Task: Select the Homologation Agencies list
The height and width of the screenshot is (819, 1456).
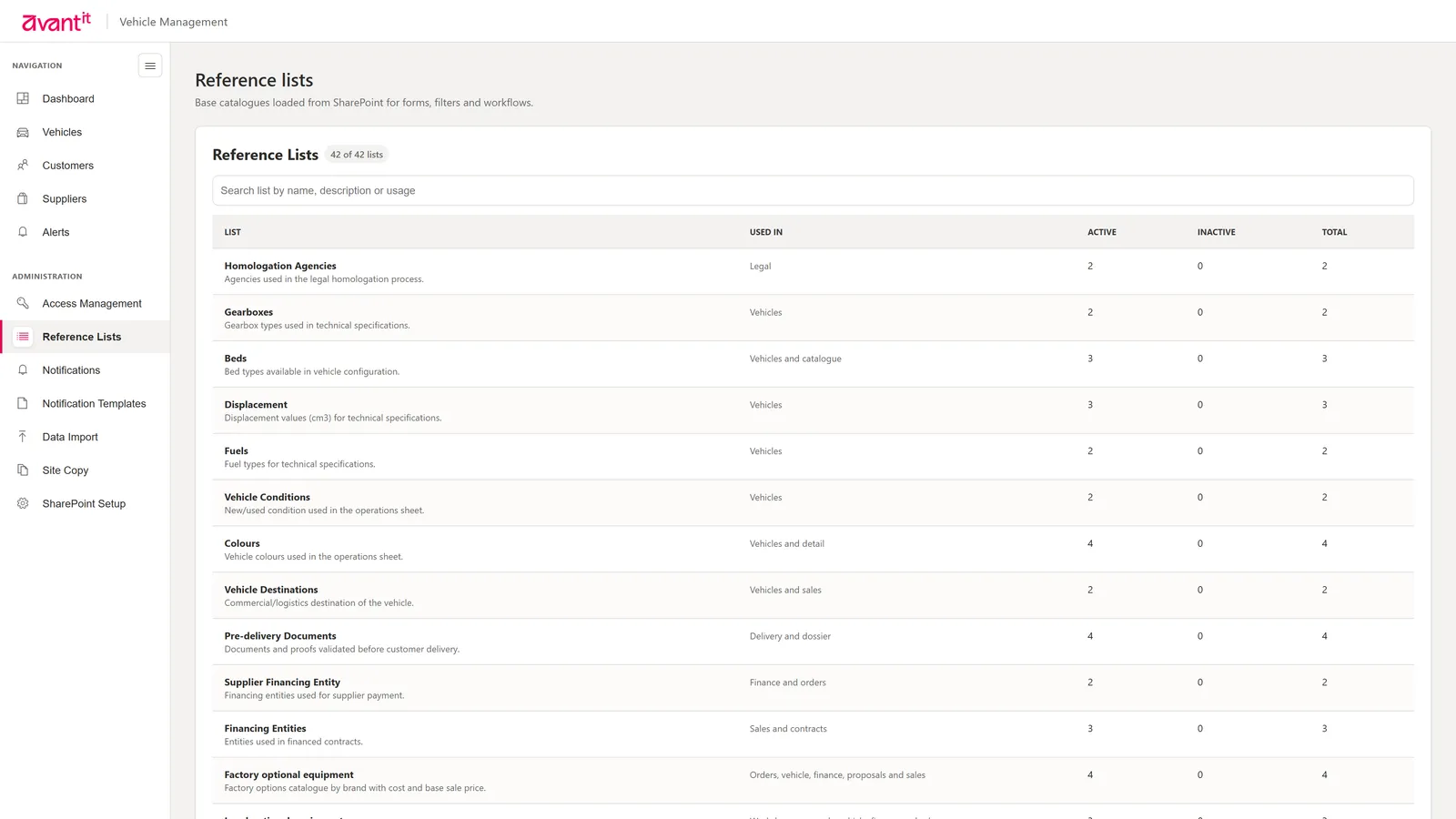Action: [x=813, y=272]
